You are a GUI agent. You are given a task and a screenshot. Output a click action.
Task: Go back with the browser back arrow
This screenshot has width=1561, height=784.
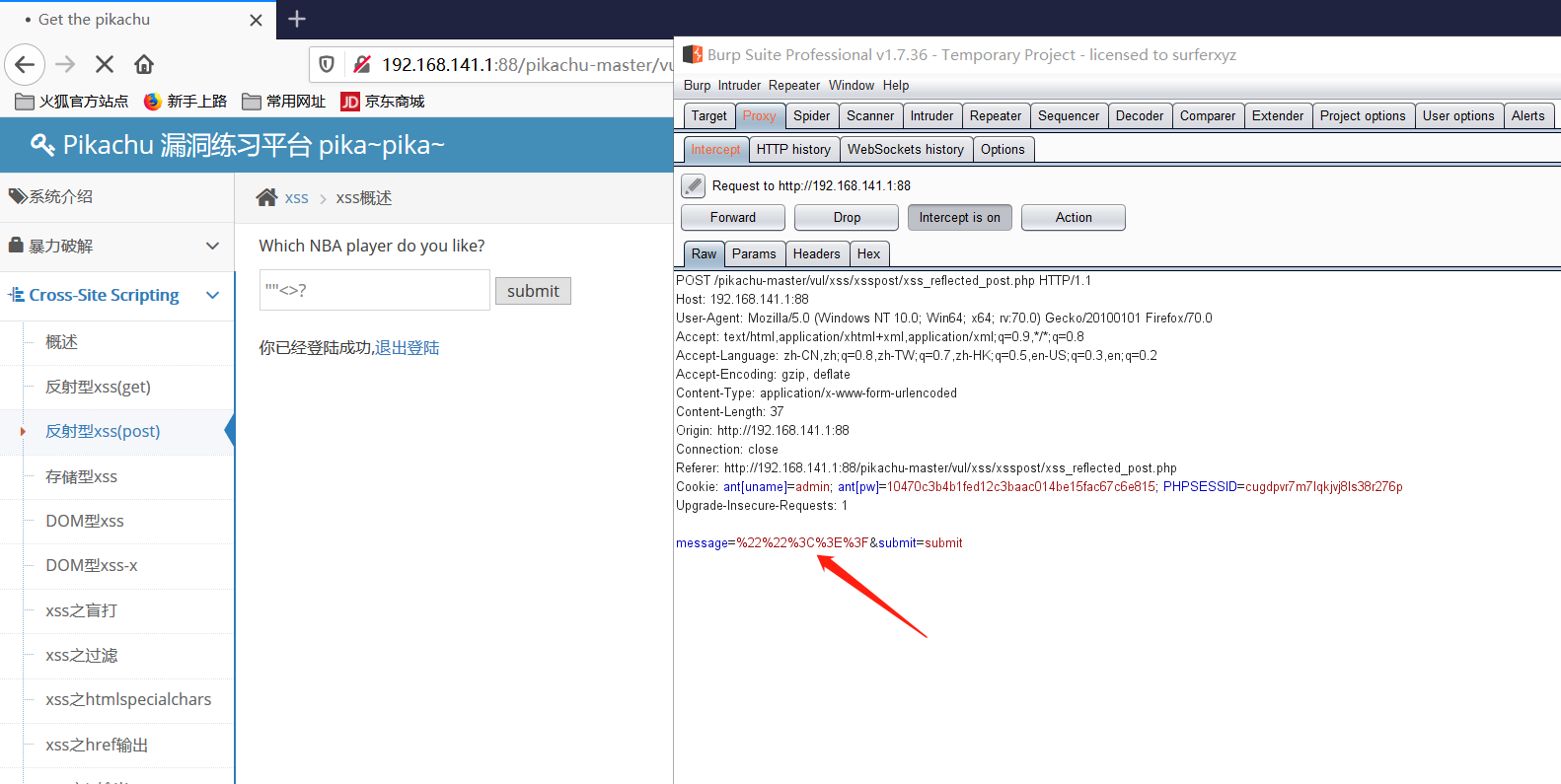tap(25, 64)
